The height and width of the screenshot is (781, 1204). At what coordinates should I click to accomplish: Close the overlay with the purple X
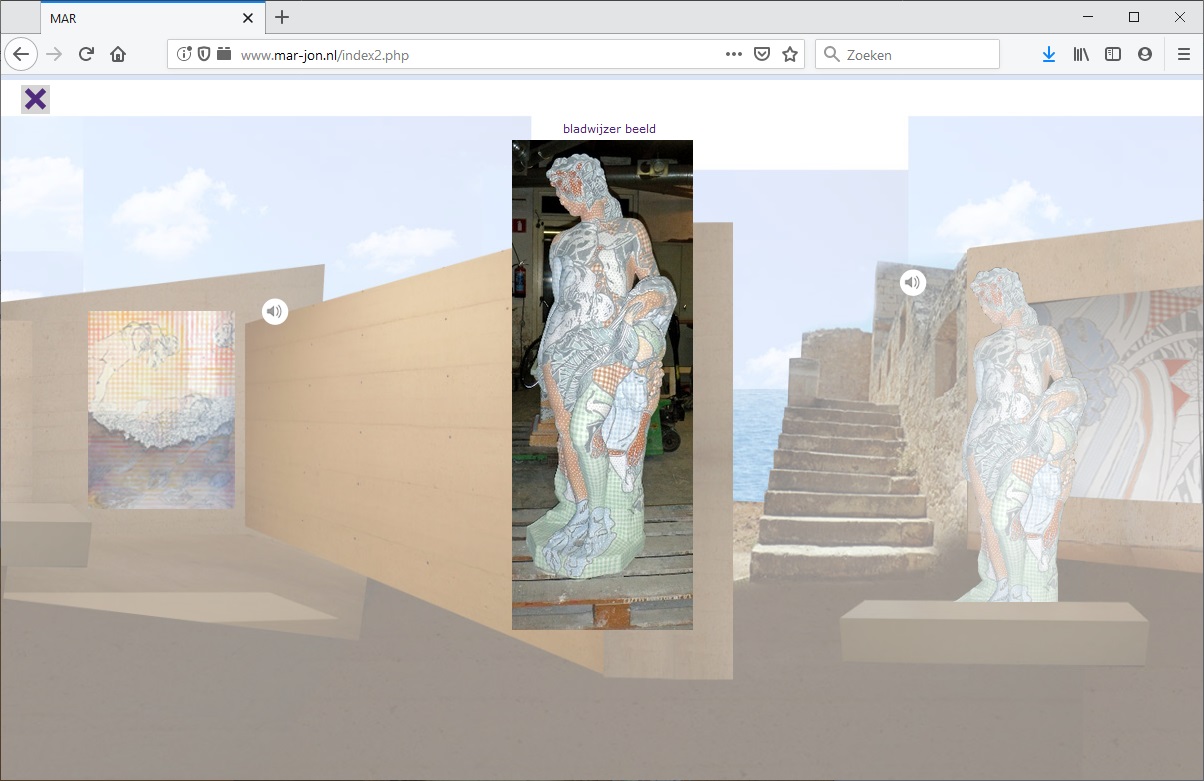35,99
